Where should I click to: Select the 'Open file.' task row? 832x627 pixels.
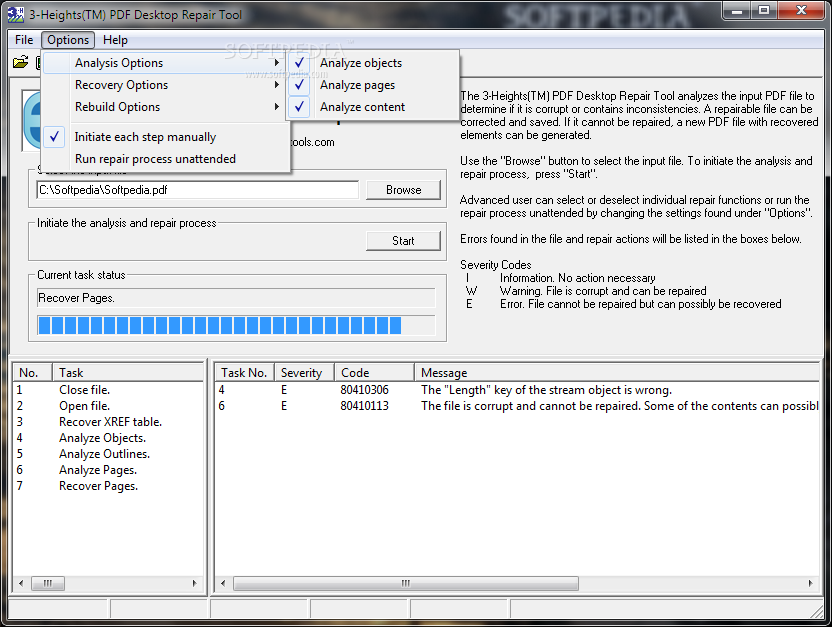point(108,406)
